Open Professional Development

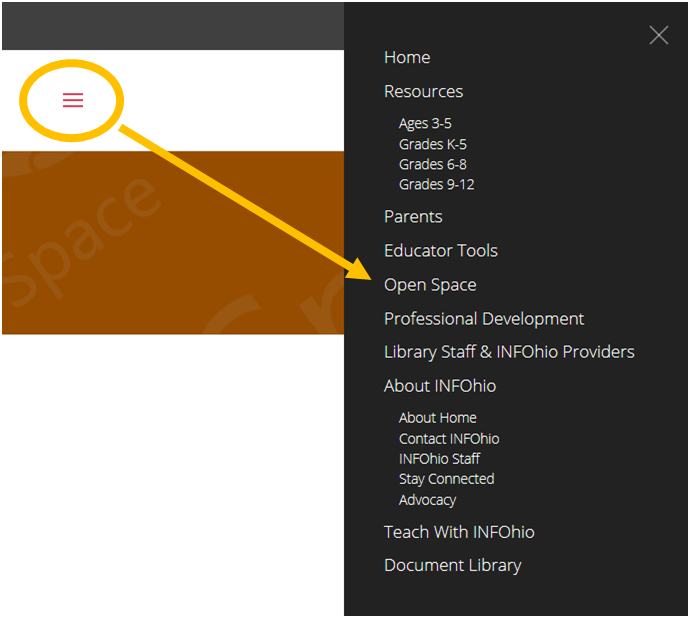484,319
